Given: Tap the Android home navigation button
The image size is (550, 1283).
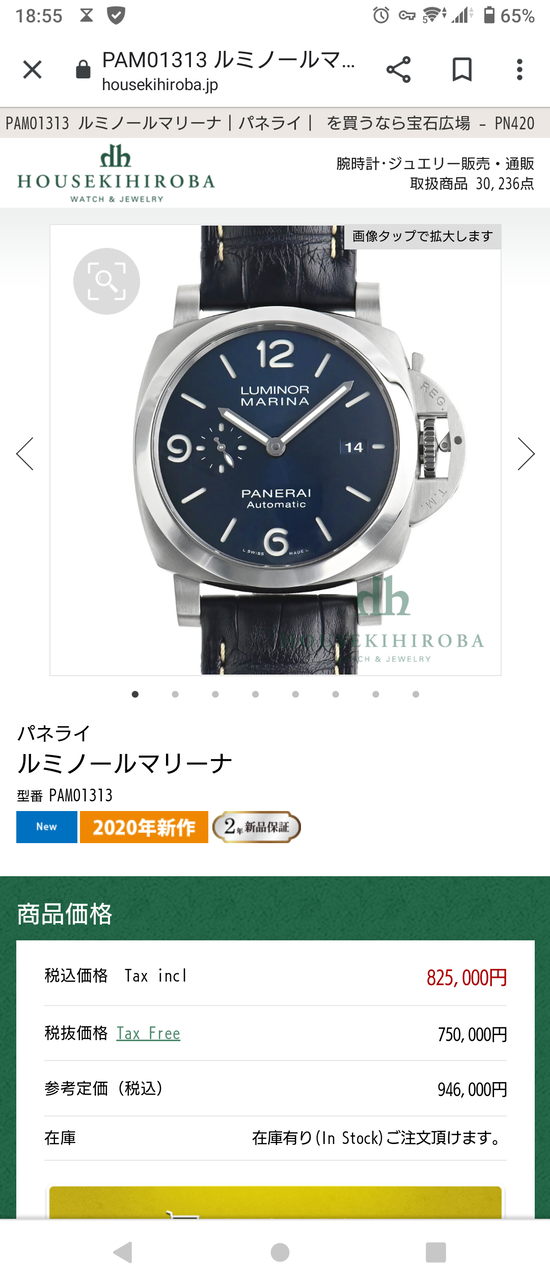Looking at the screenshot, I should (280, 1252).
